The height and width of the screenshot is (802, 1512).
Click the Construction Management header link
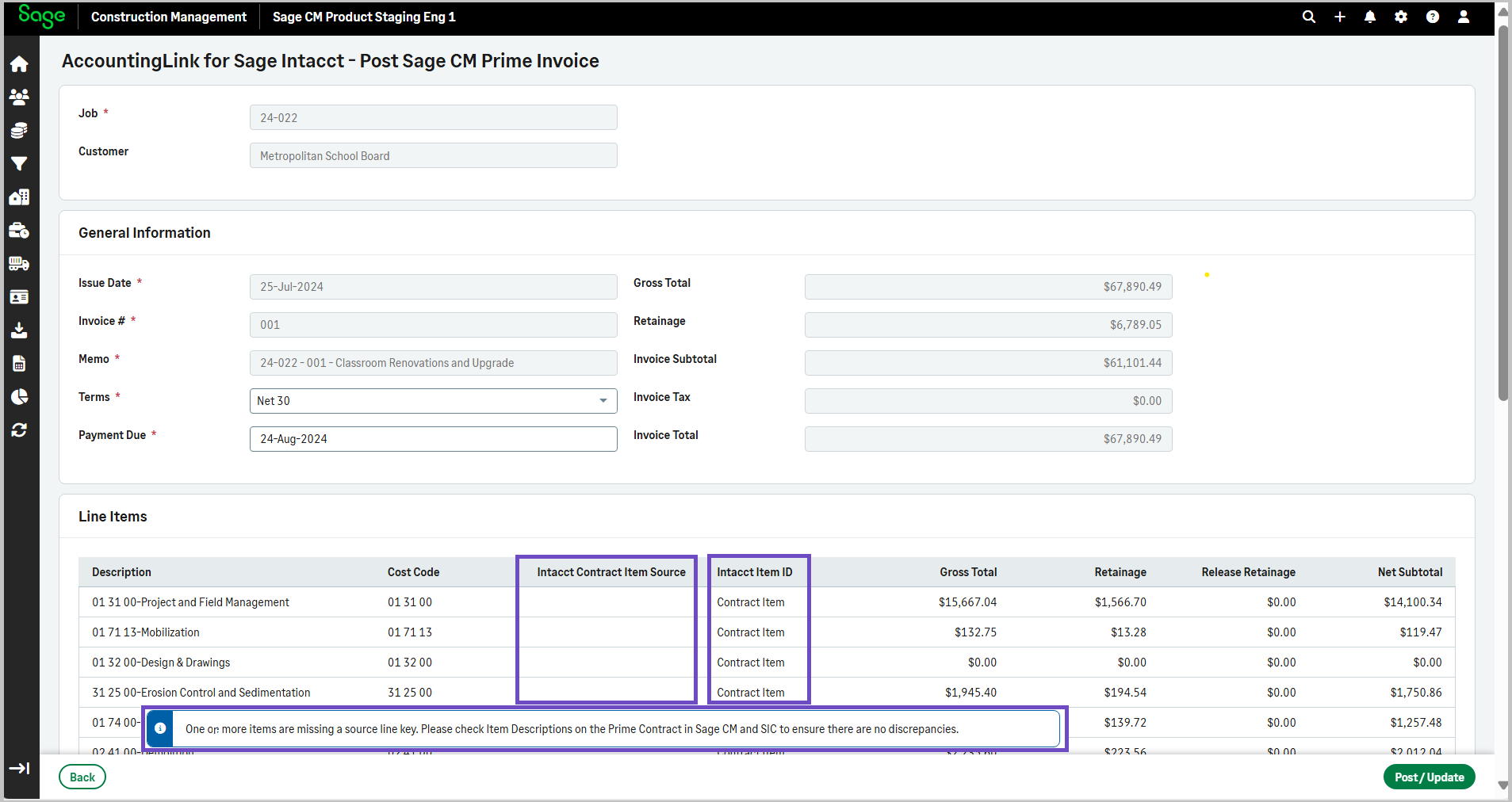coord(169,17)
